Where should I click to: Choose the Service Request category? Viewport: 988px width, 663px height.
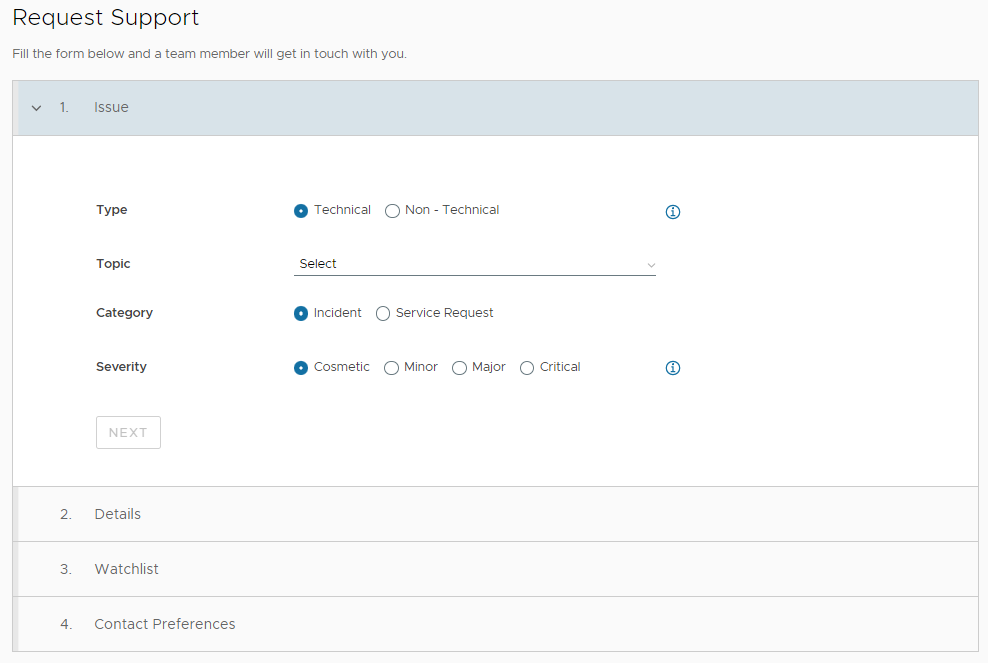coord(382,313)
